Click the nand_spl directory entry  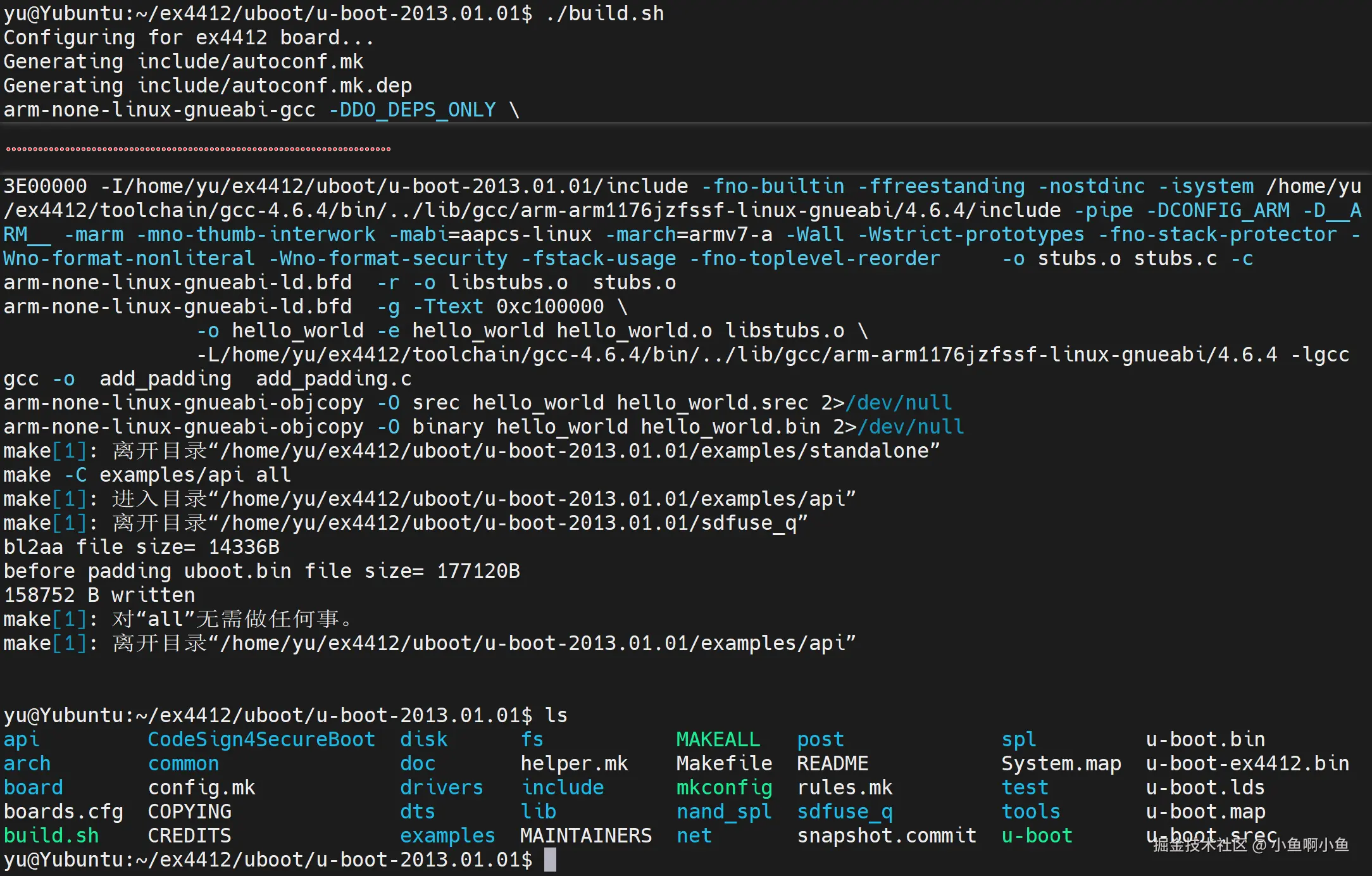724,811
